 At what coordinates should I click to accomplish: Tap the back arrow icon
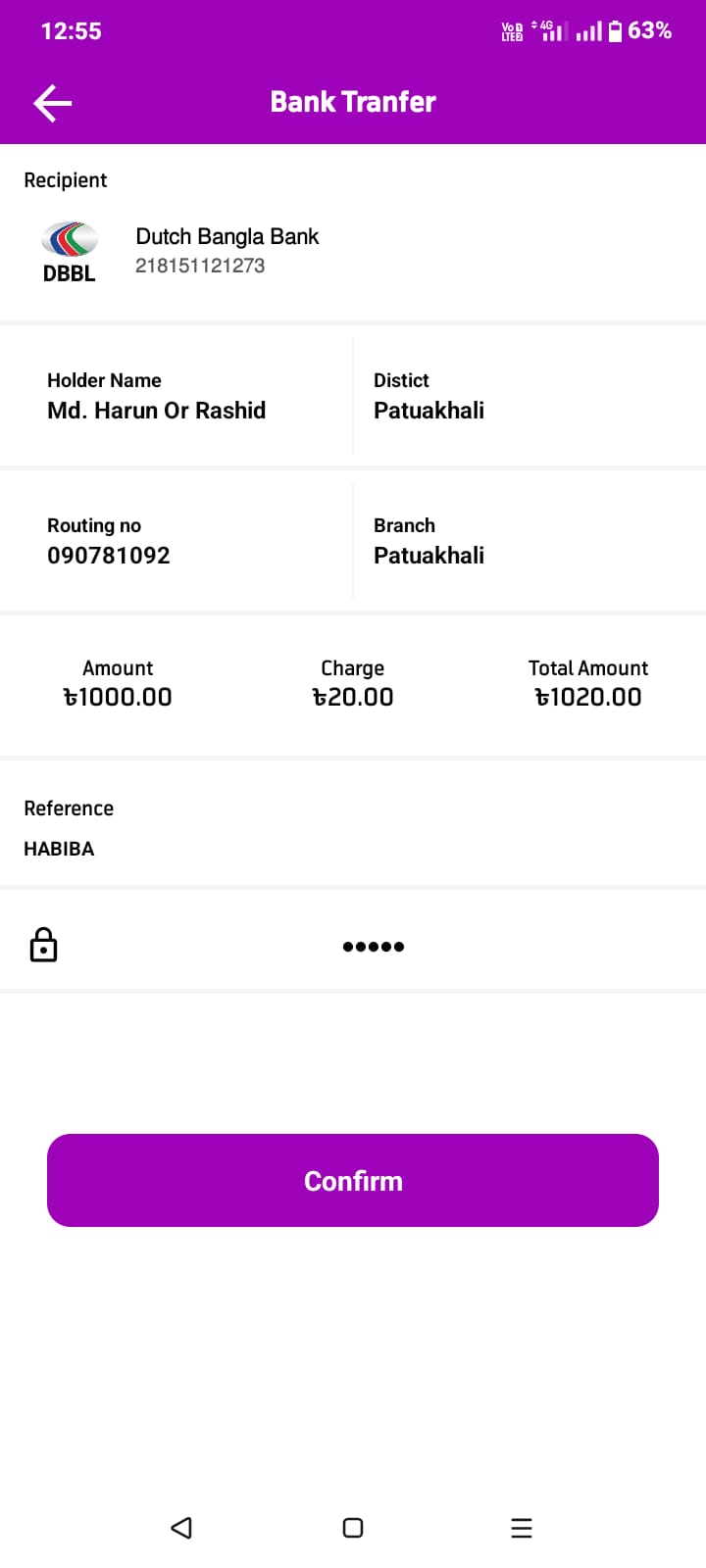(53, 103)
